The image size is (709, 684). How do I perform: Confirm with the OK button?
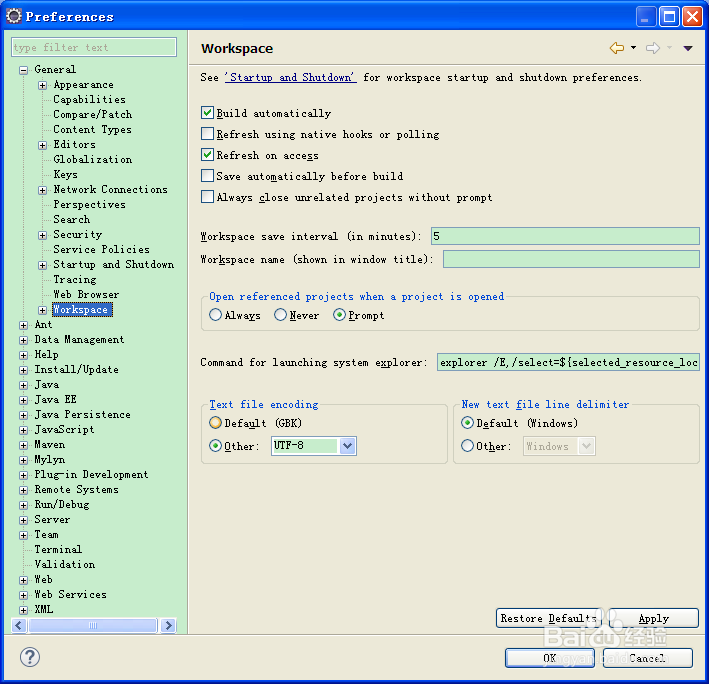pyautogui.click(x=549, y=658)
